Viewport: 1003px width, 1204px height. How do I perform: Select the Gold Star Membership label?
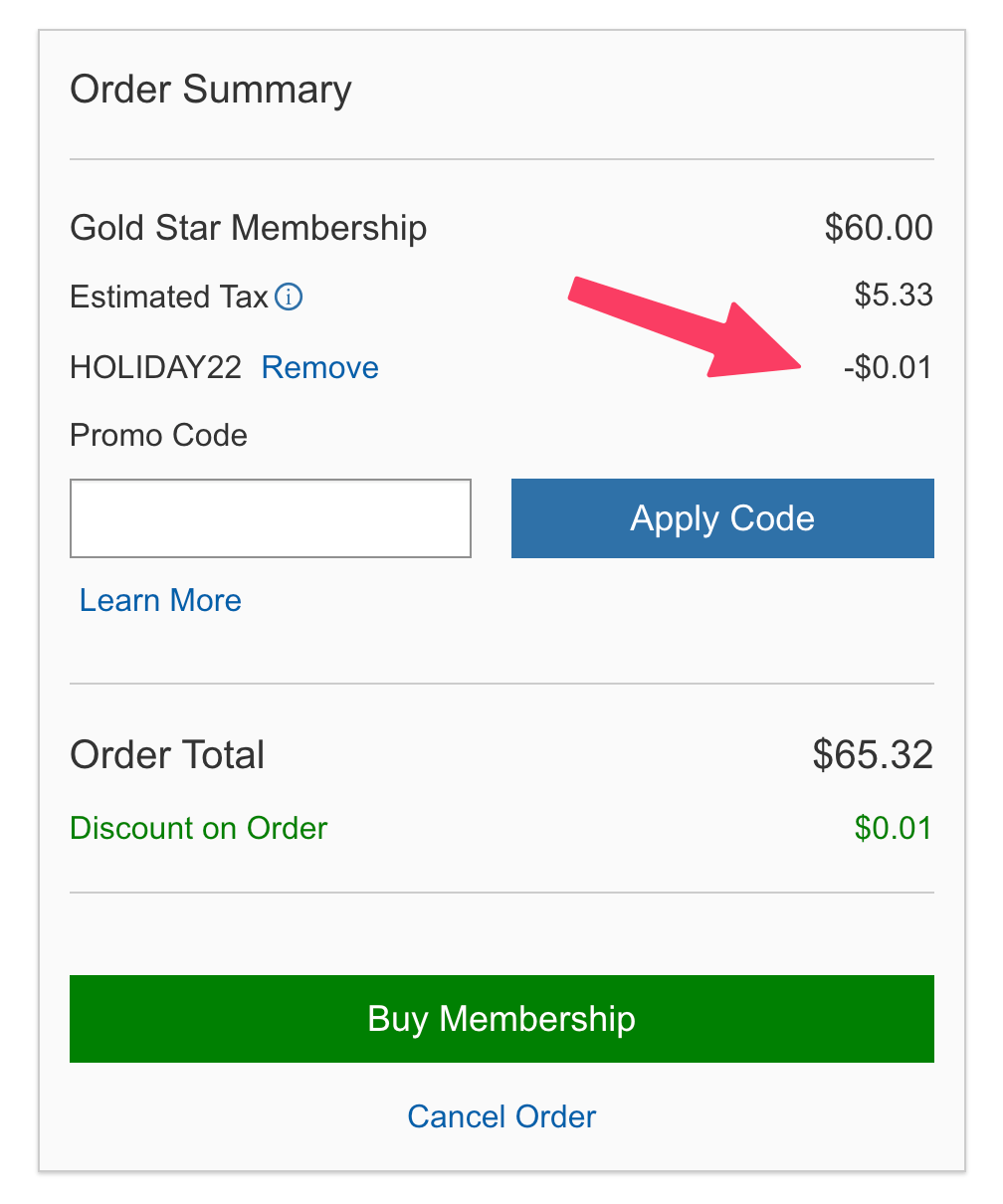[x=248, y=228]
